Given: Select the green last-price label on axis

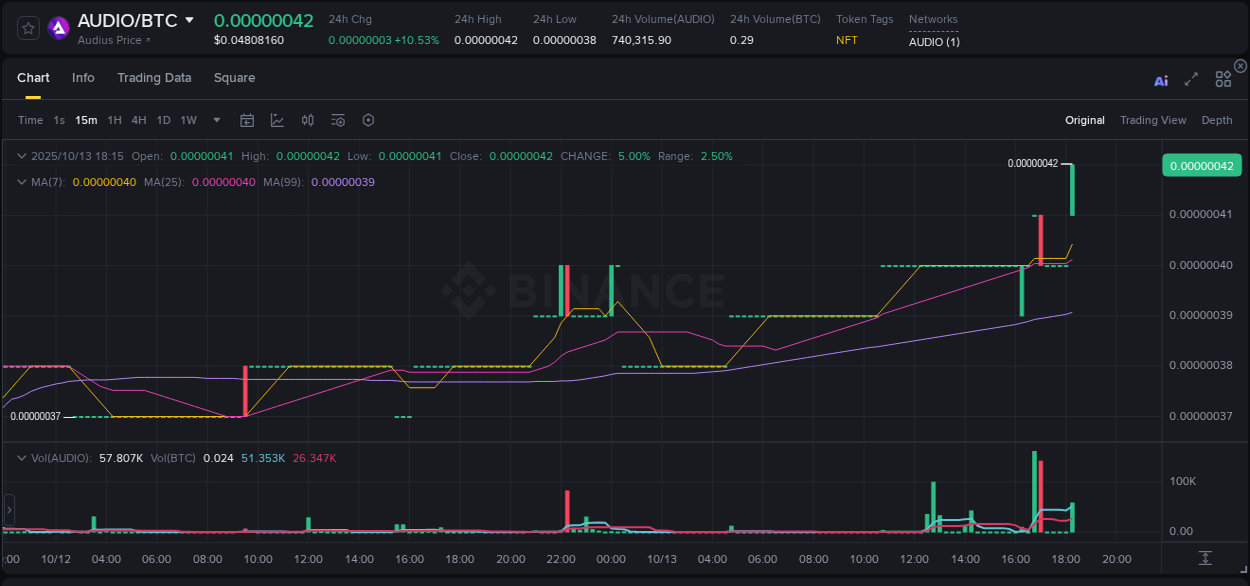Looking at the screenshot, I should [1200, 165].
